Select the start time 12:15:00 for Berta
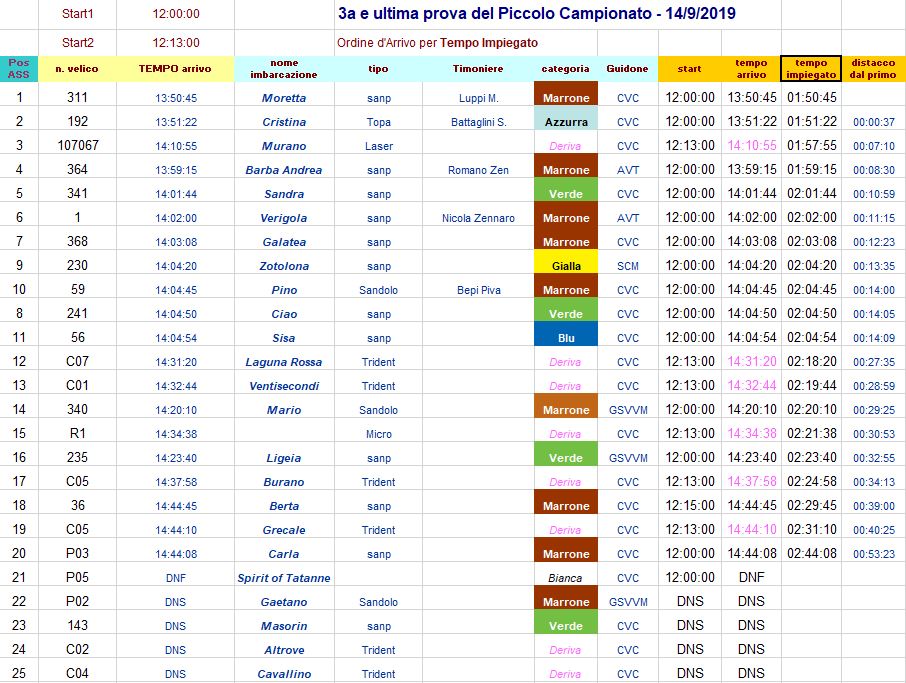This screenshot has height=683, width=906. pyautogui.click(x=690, y=506)
